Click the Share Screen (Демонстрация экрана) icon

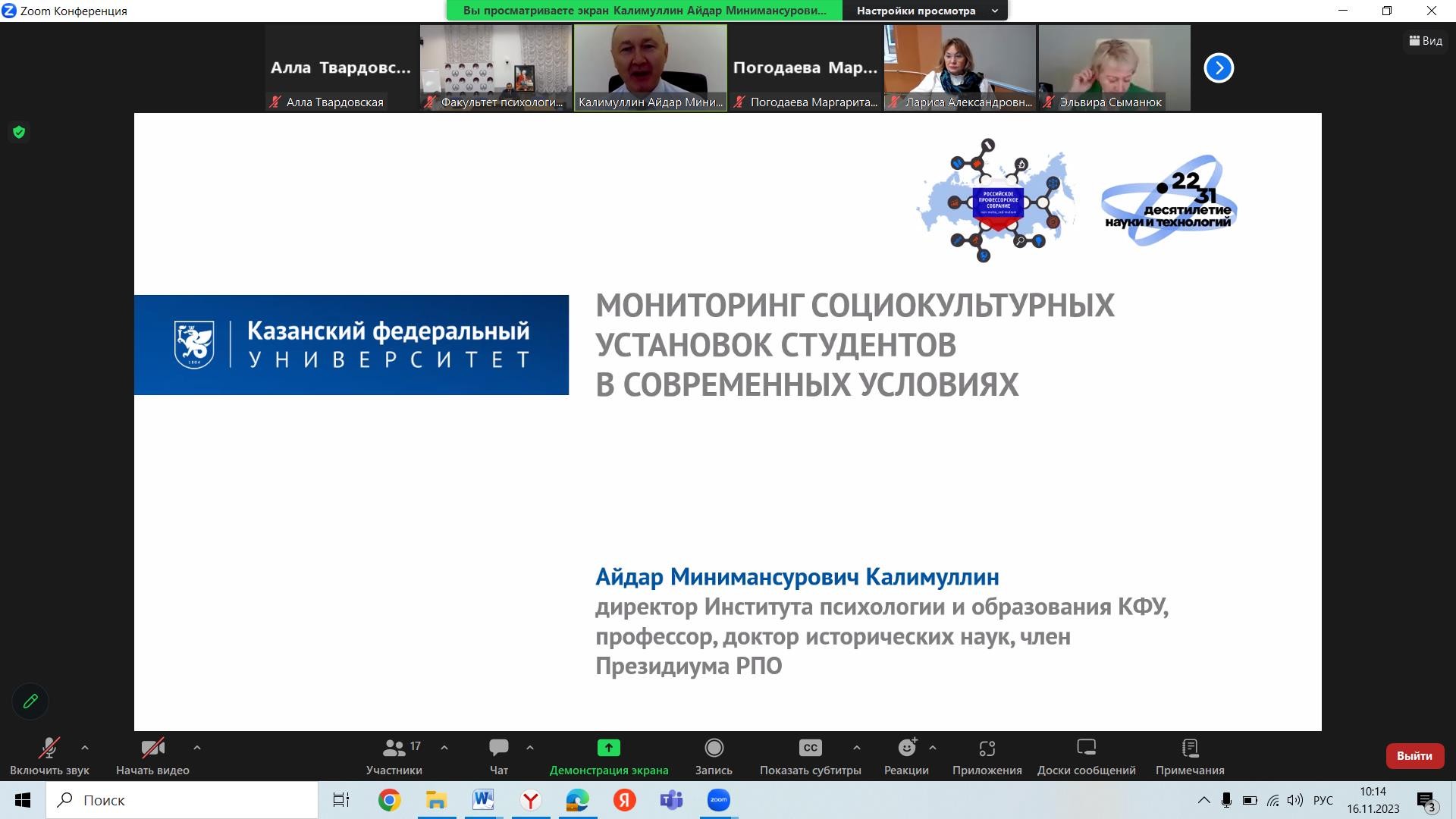tap(608, 748)
